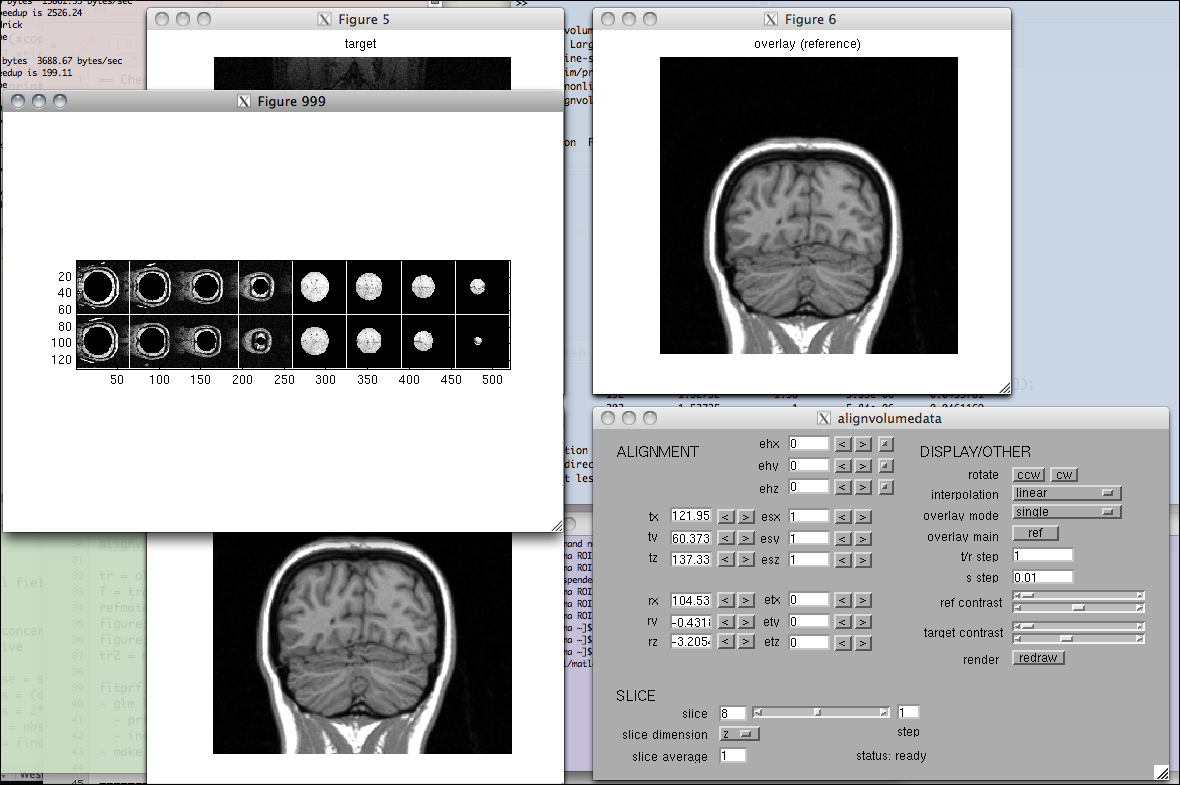Click the t/r step input field
This screenshot has height=785, width=1180.
(1042, 555)
